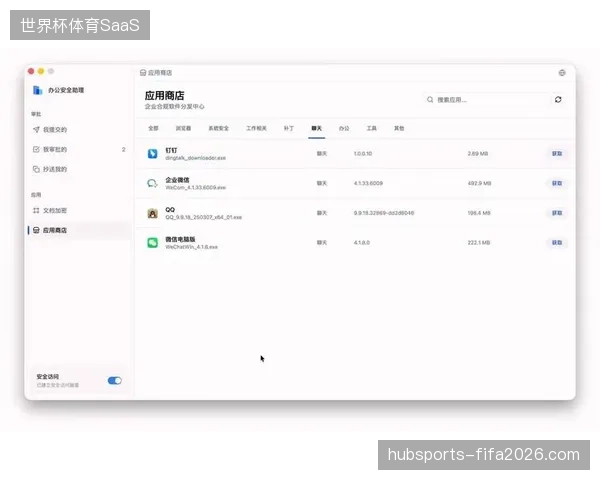This screenshot has width=600, height=480.
Task: Click the 应用商店 page heading
Action: coord(165,95)
